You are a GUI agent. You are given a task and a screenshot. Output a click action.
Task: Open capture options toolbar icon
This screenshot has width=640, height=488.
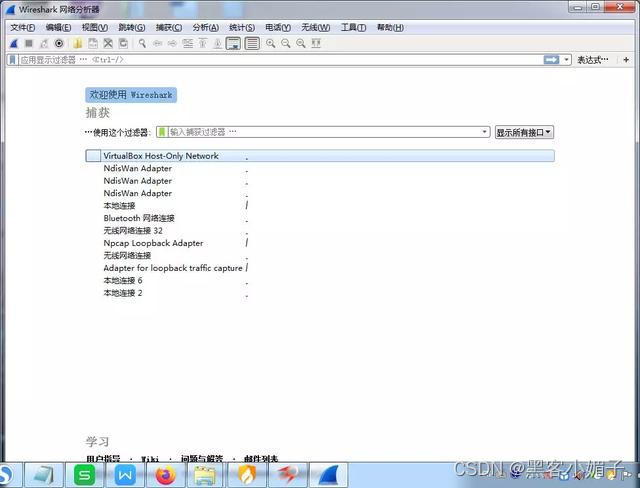[59, 43]
